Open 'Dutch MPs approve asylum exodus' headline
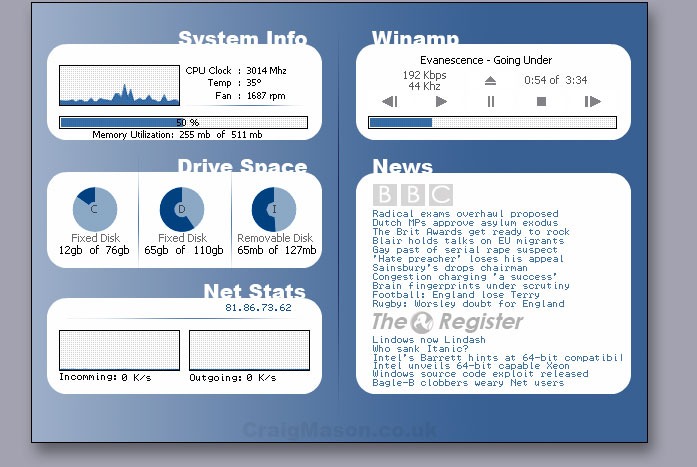Image resolution: width=697 pixels, height=467 pixels. [465, 223]
